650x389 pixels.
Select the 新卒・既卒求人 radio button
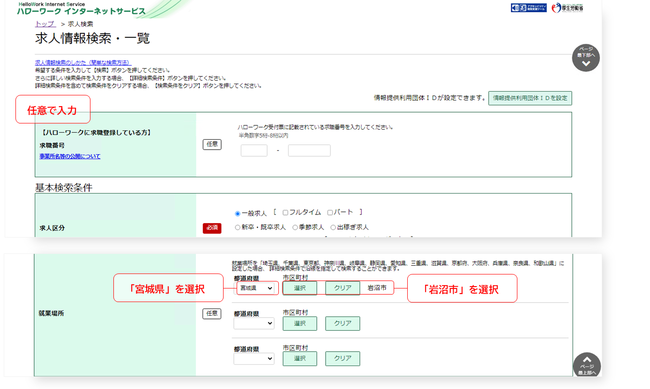tap(238, 227)
